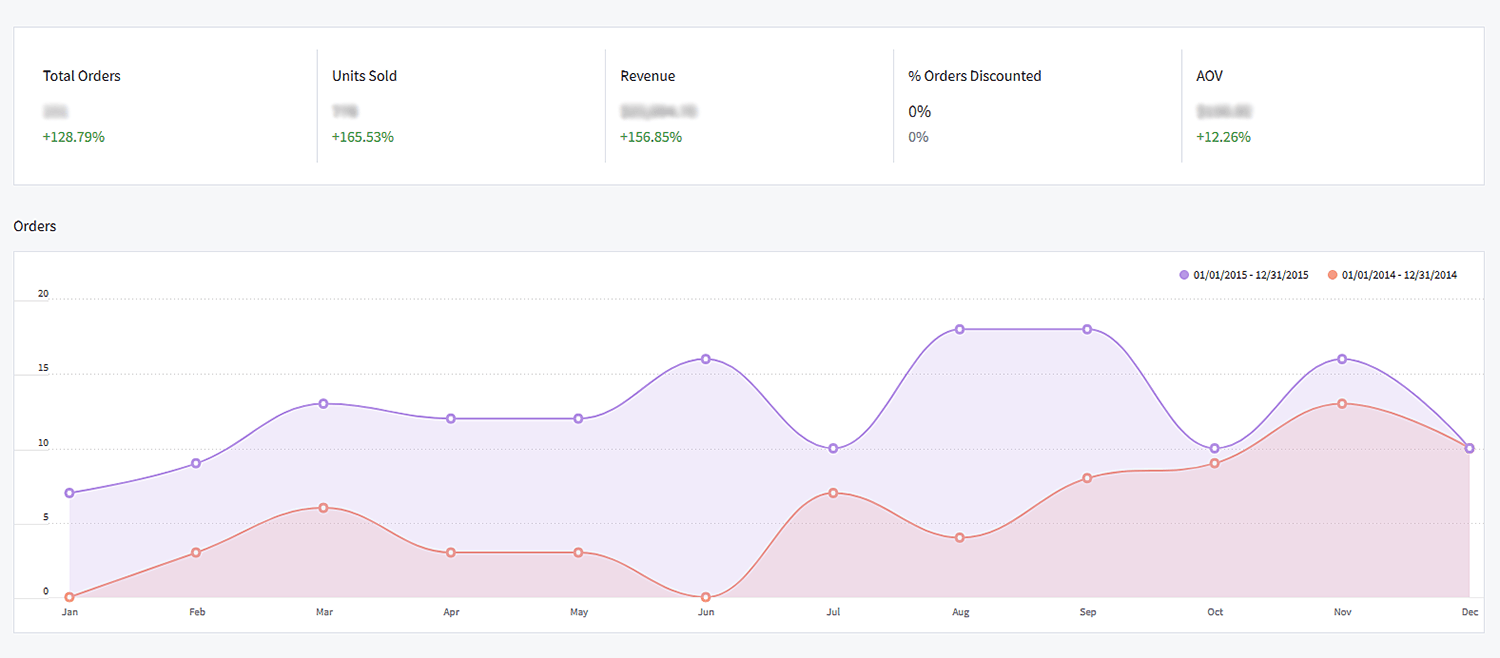
Task: Click the Aug label on the x-axis
Action: [x=961, y=612]
